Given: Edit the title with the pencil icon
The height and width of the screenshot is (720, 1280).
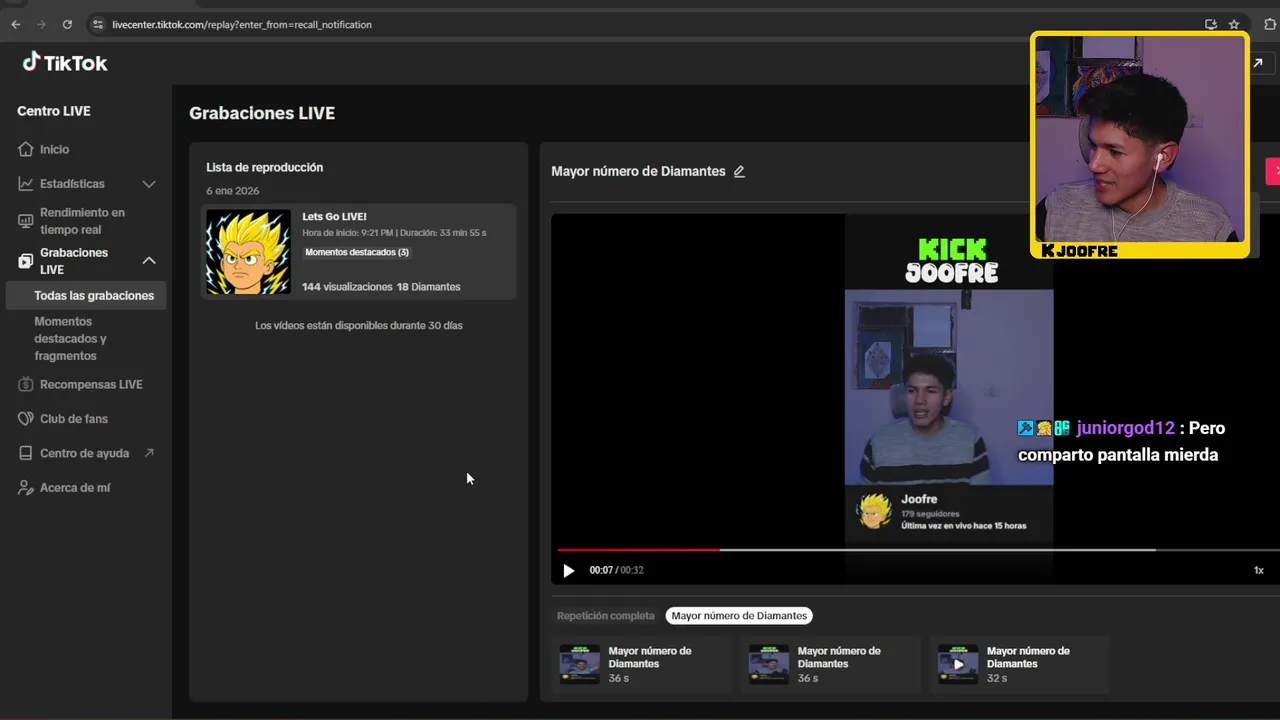Looking at the screenshot, I should (x=739, y=172).
